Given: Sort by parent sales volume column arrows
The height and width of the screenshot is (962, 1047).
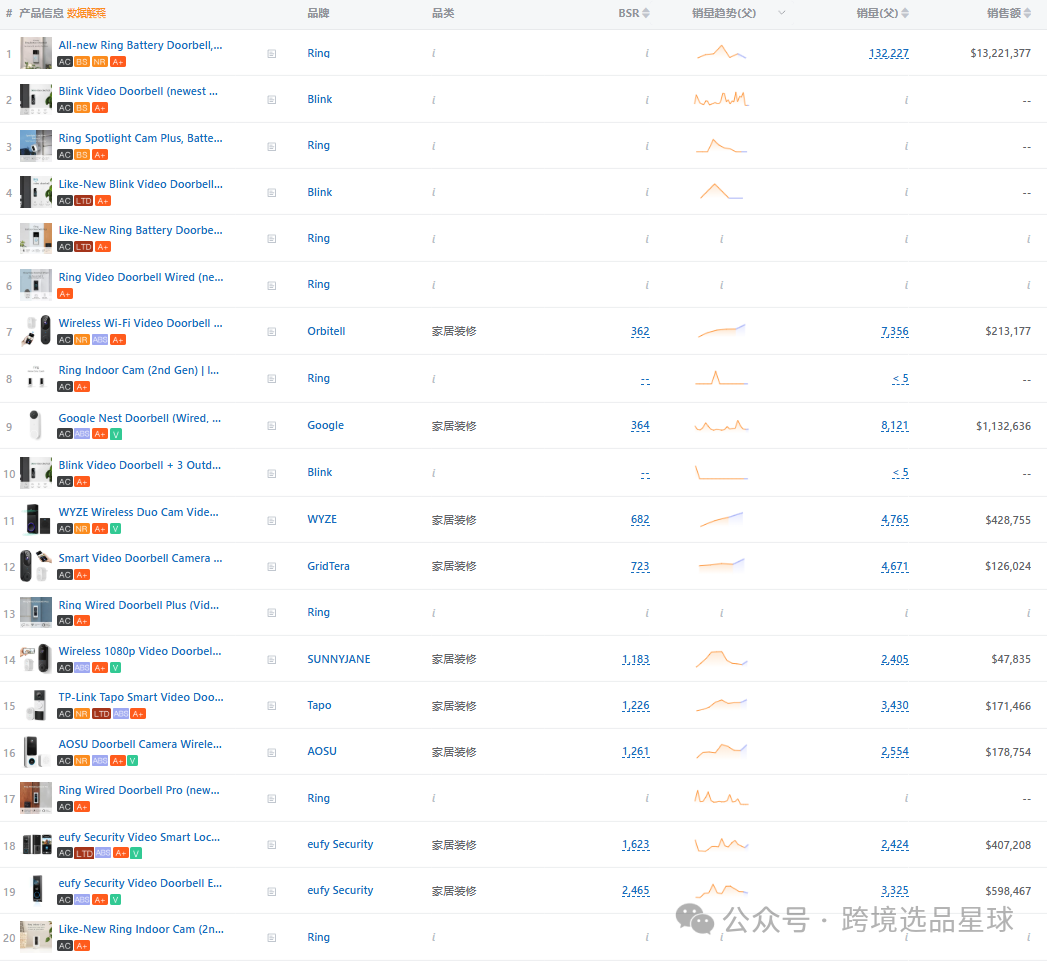Looking at the screenshot, I should (x=905, y=13).
